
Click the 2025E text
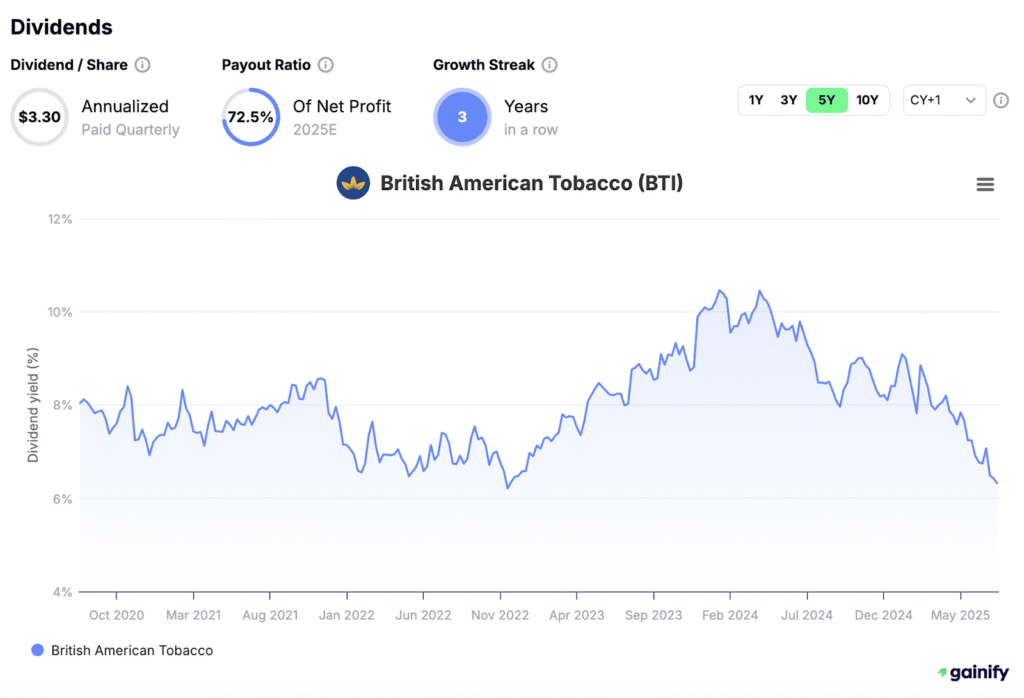point(315,129)
